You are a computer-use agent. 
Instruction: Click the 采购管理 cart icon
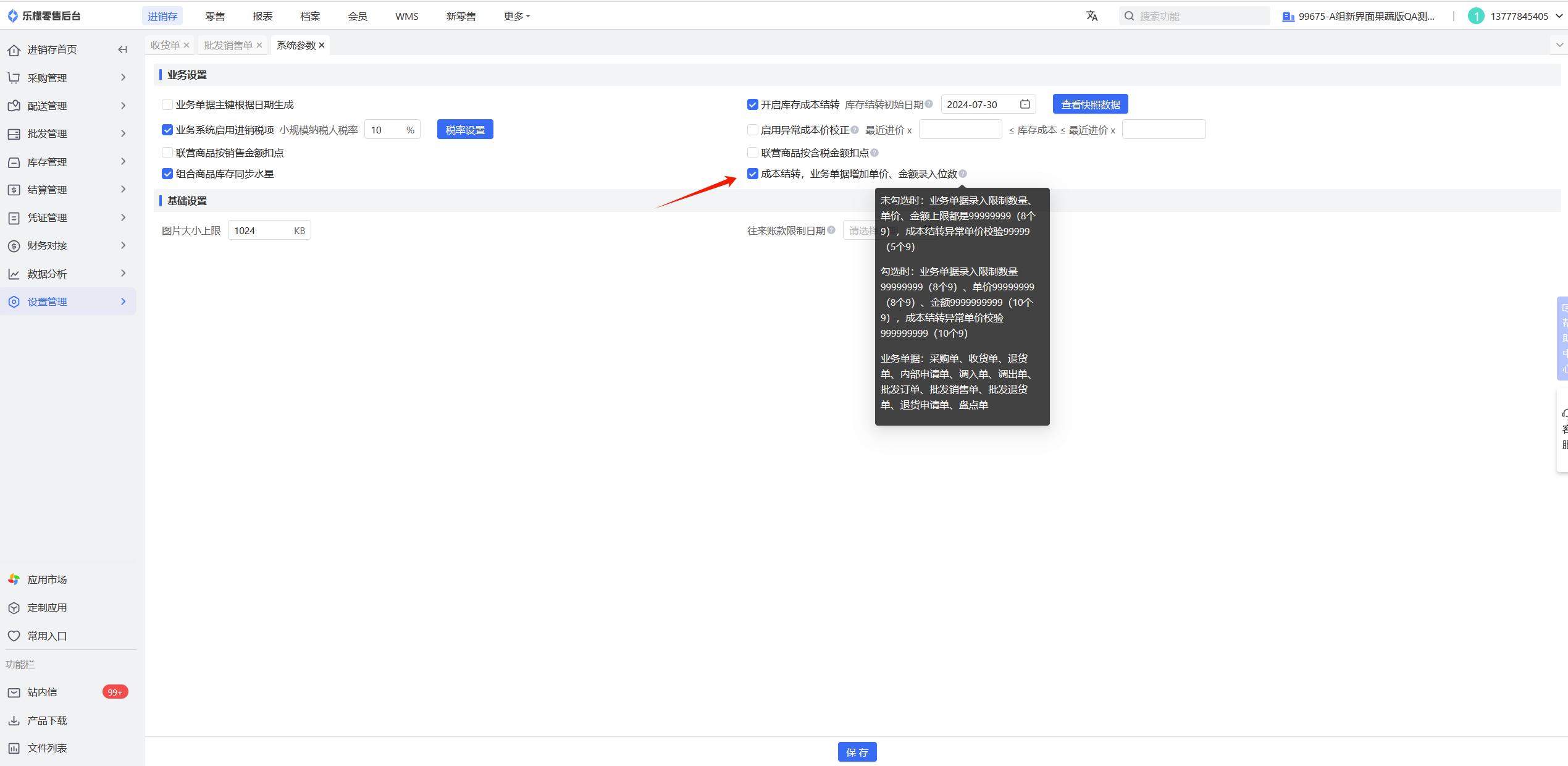14,78
